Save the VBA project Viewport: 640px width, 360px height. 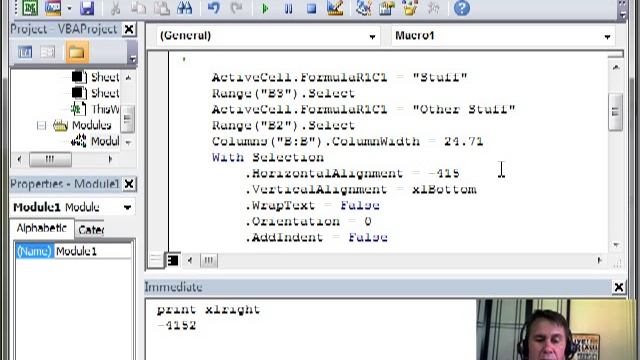pyautogui.click(x=87, y=8)
